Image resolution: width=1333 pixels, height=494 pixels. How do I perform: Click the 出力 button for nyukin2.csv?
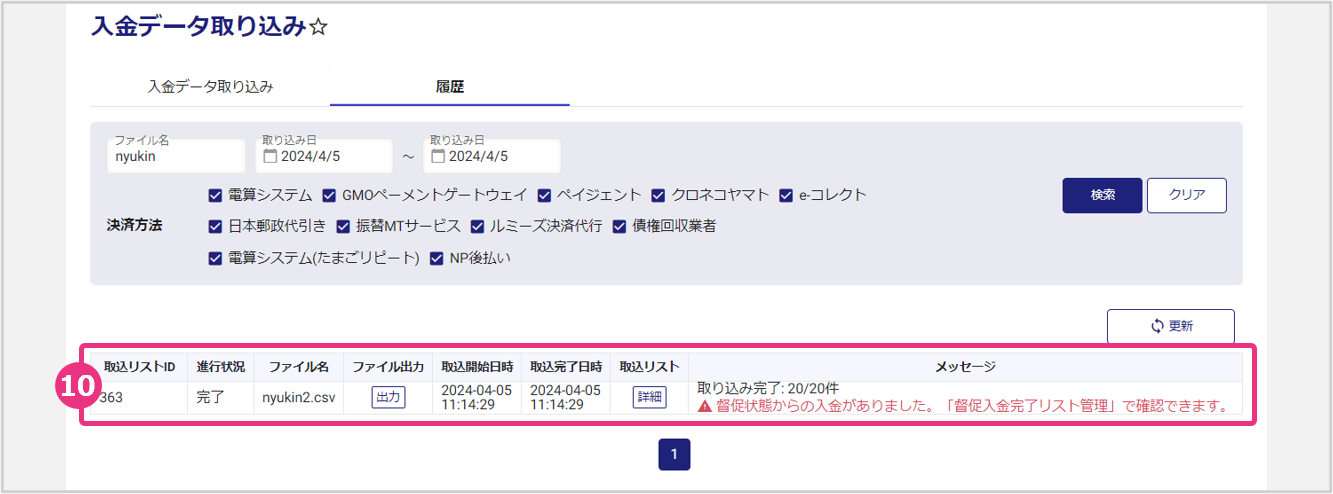pyautogui.click(x=388, y=397)
